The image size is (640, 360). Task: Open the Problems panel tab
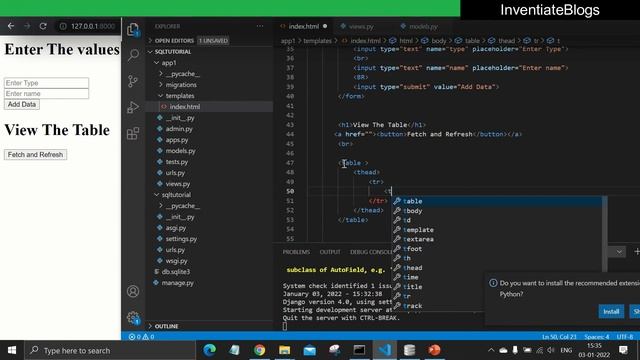pos(296,252)
